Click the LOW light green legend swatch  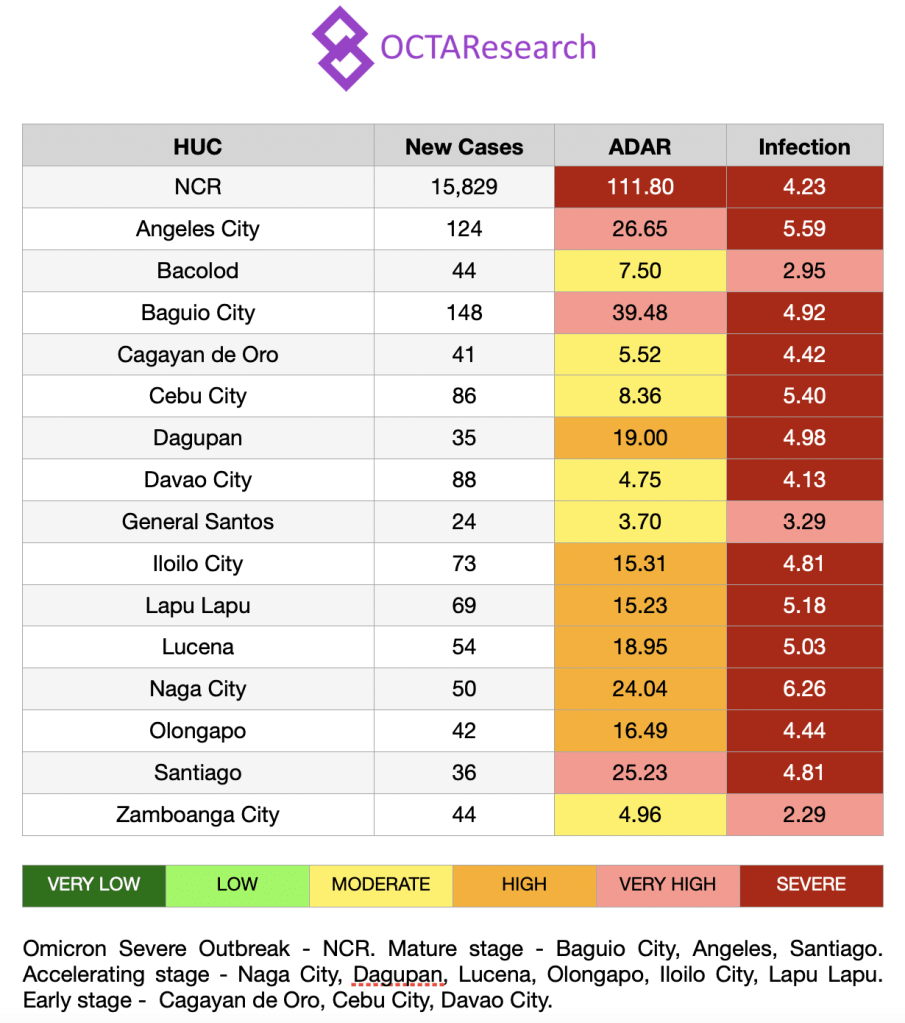(x=237, y=885)
